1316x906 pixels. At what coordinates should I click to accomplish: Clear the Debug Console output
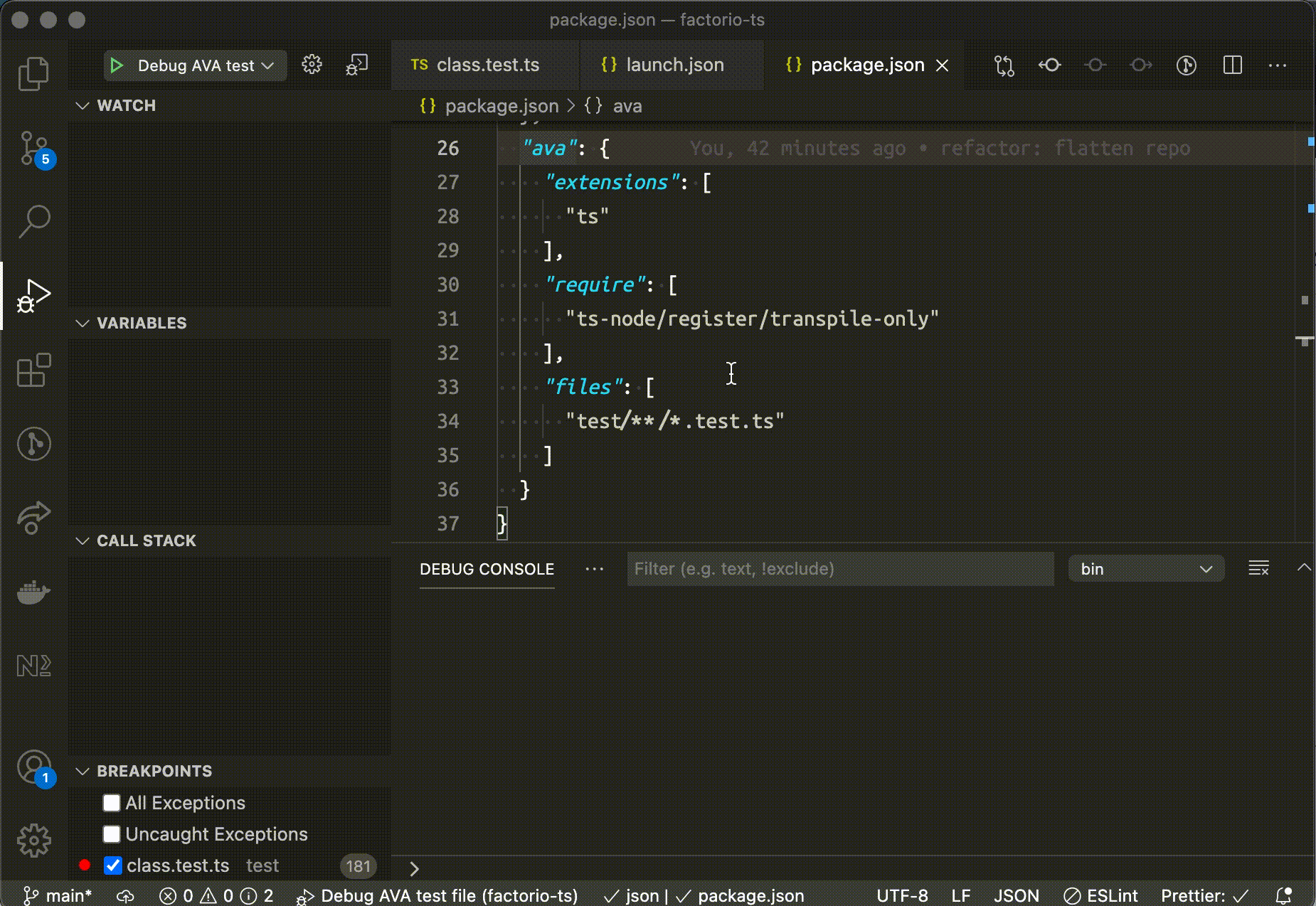(1258, 568)
